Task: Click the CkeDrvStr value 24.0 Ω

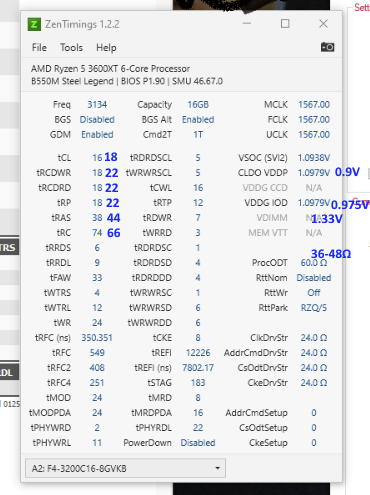Action: (314, 383)
